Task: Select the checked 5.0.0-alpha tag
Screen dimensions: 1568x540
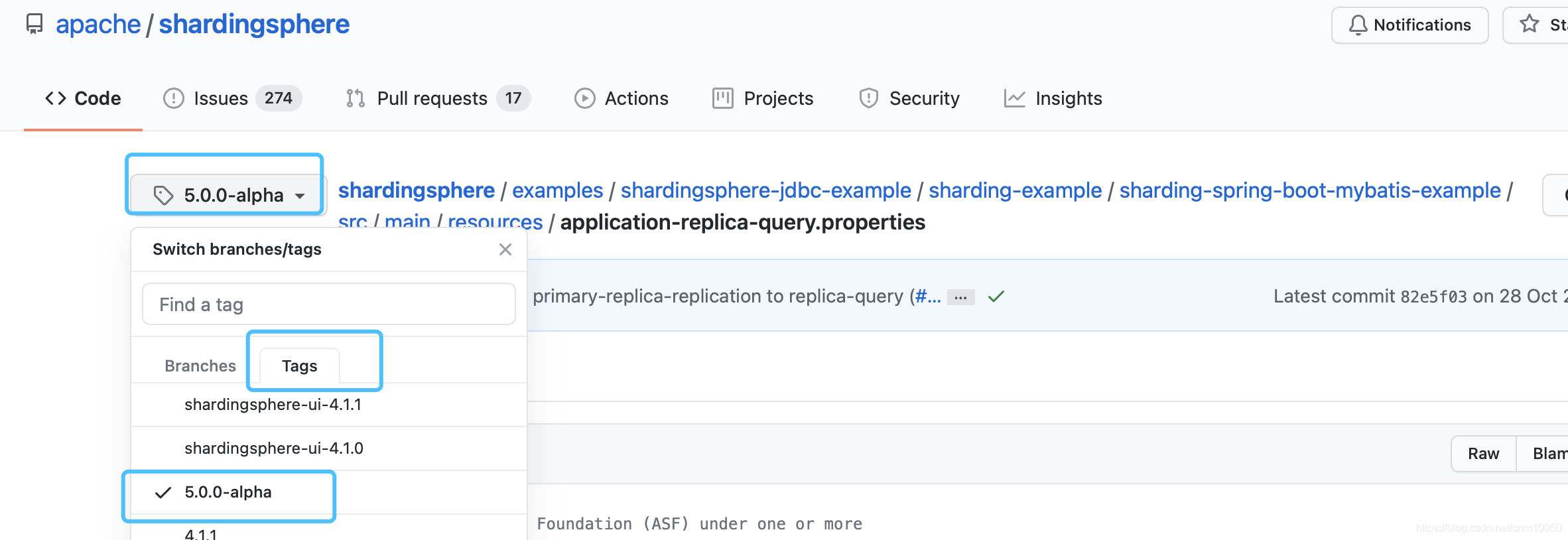Action: [329, 492]
